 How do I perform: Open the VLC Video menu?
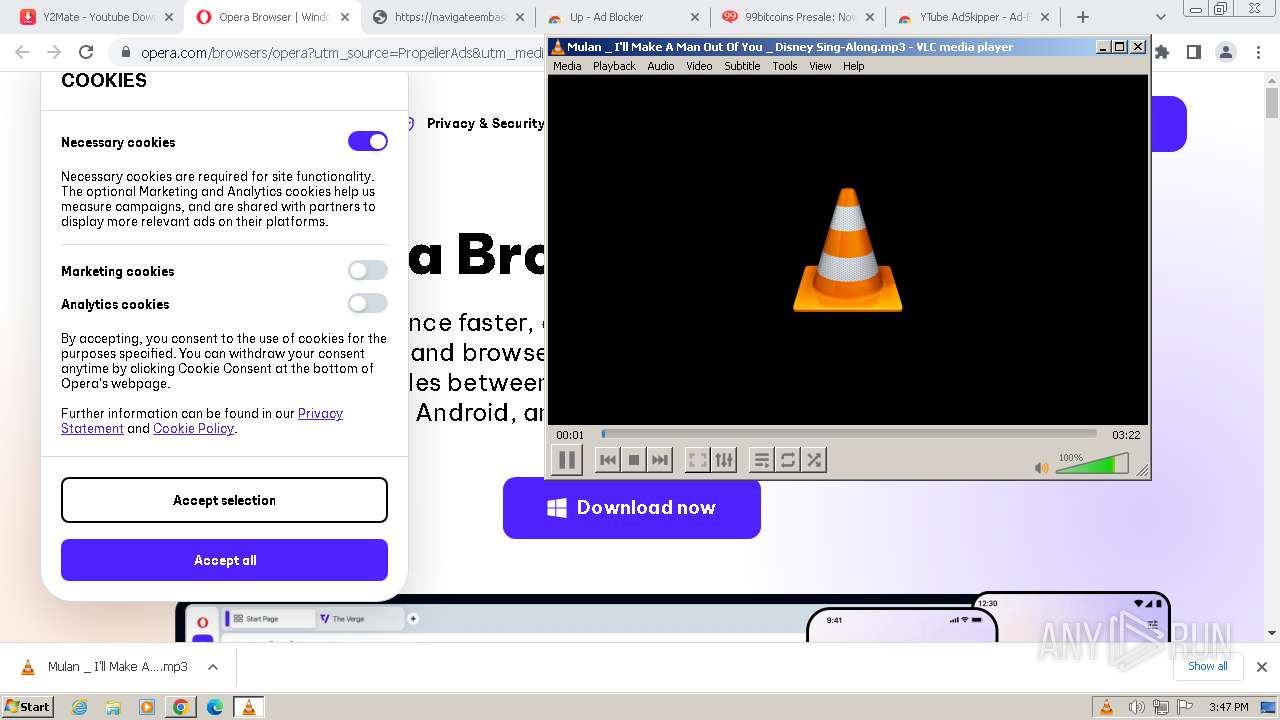[699, 66]
